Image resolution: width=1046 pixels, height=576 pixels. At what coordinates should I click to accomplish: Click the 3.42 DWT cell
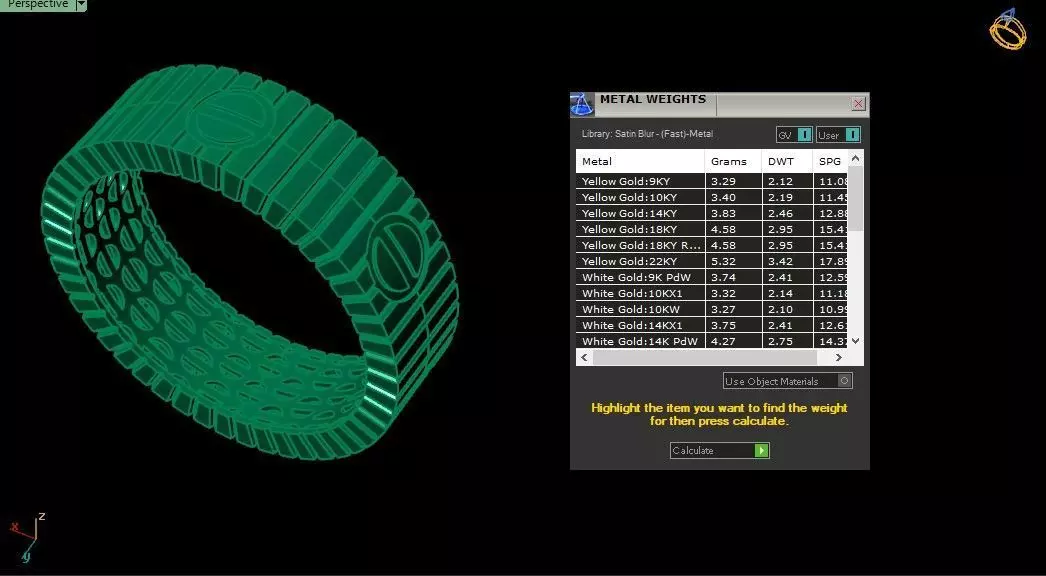(788, 261)
